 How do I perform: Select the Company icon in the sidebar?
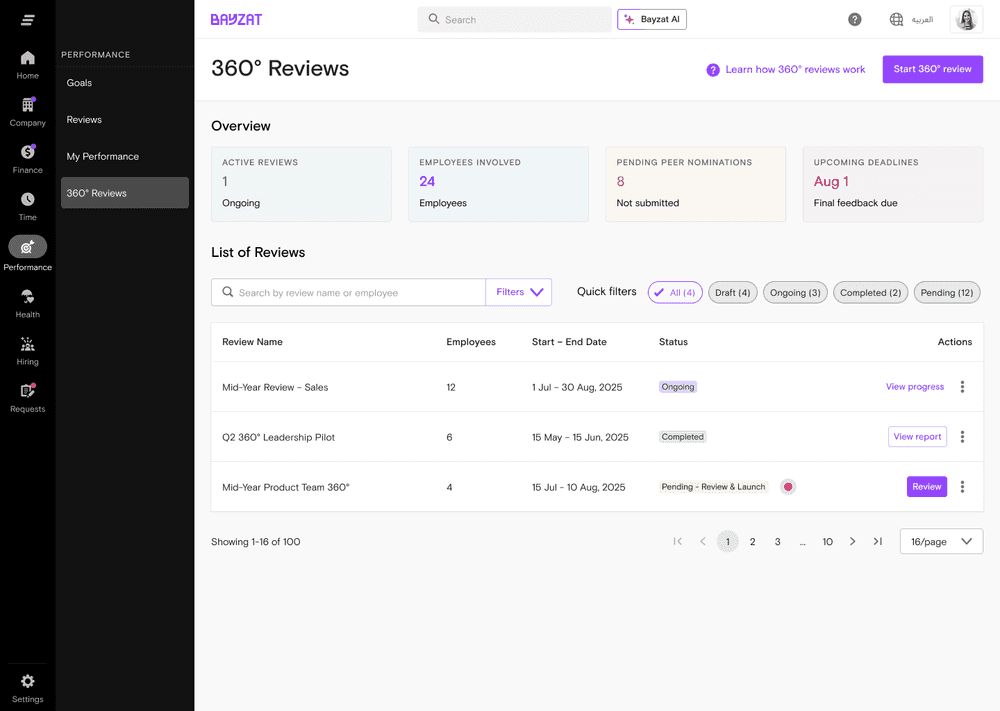(27, 111)
